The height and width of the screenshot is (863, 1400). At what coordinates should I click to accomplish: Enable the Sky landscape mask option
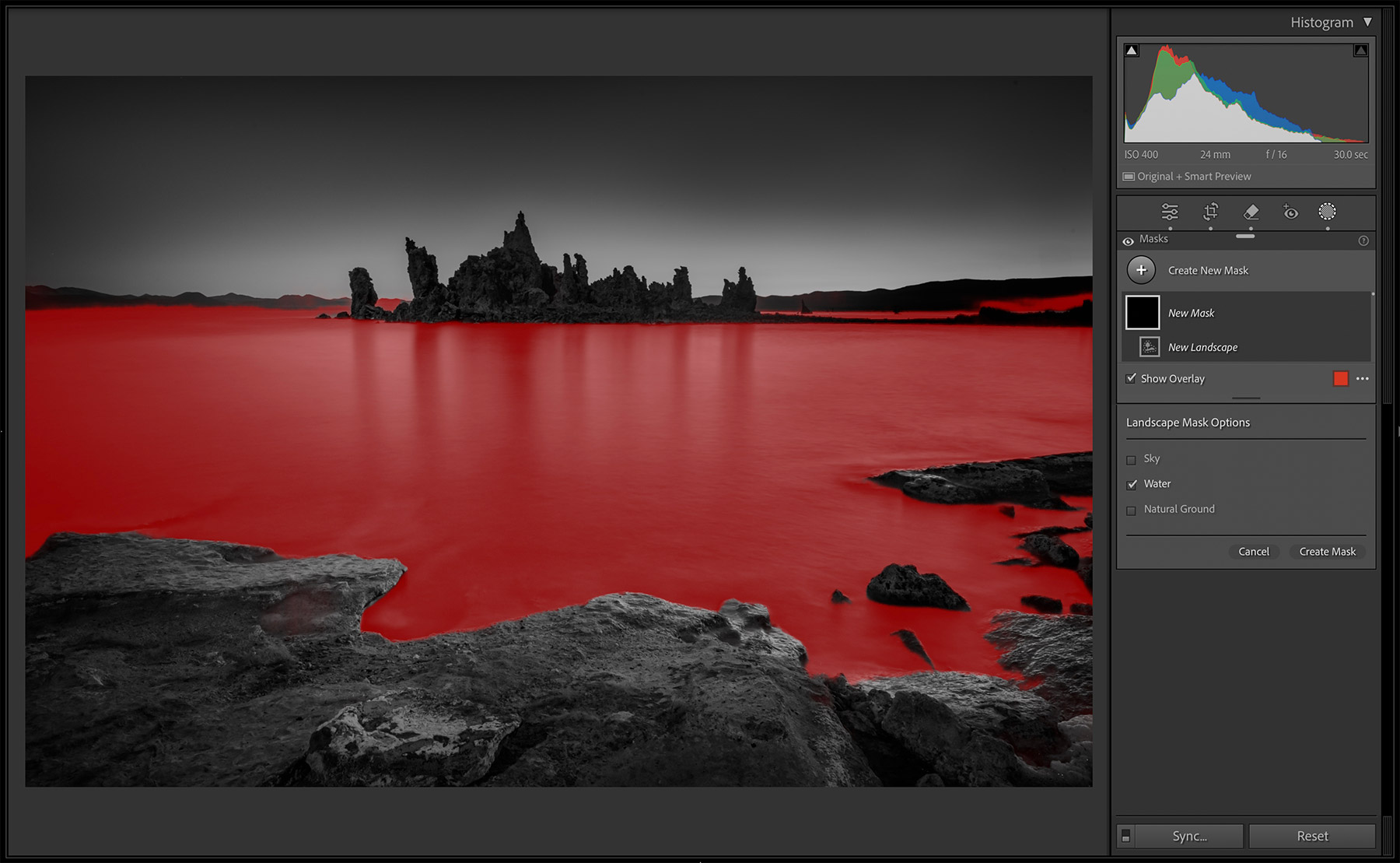(1131, 460)
